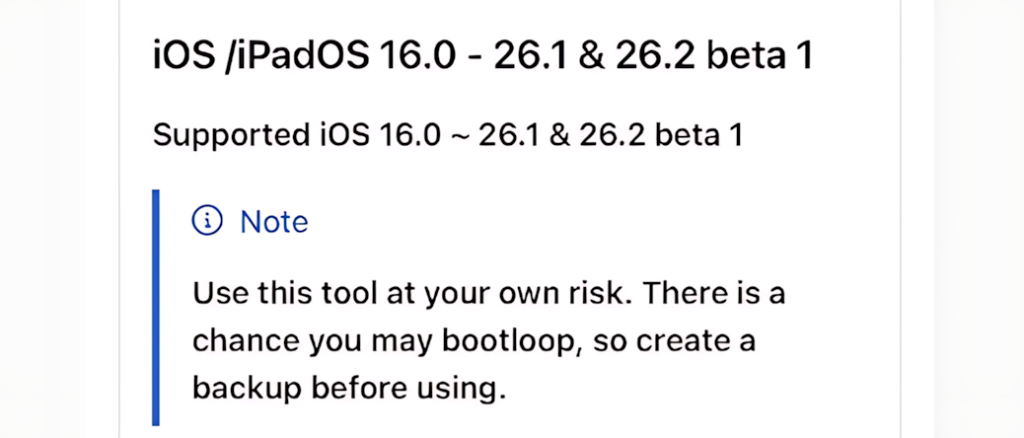Click the words "you may" in the note
The height and width of the screenshot is (438, 1024).
click(370, 343)
